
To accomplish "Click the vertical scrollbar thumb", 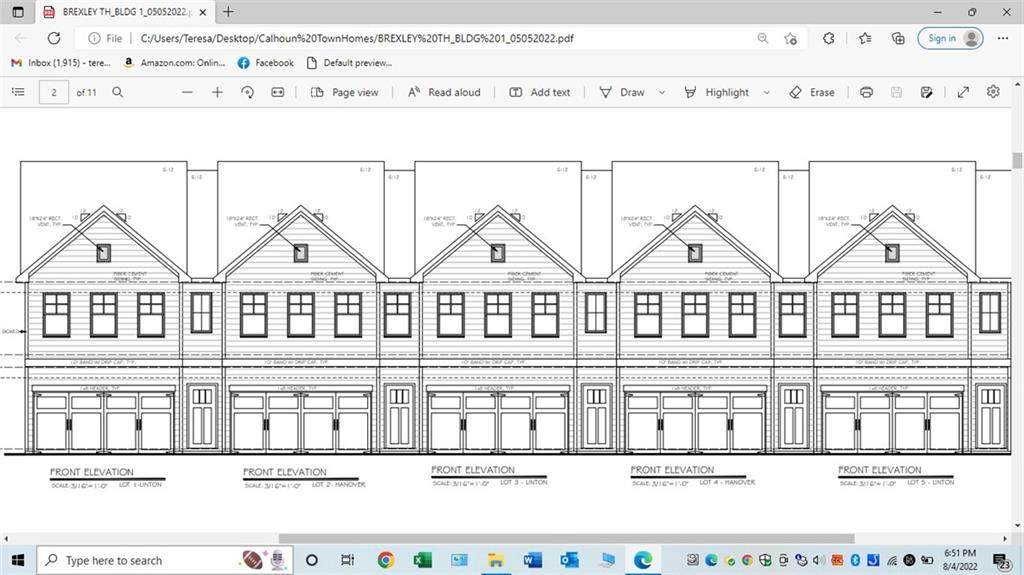I will [x=1017, y=160].
